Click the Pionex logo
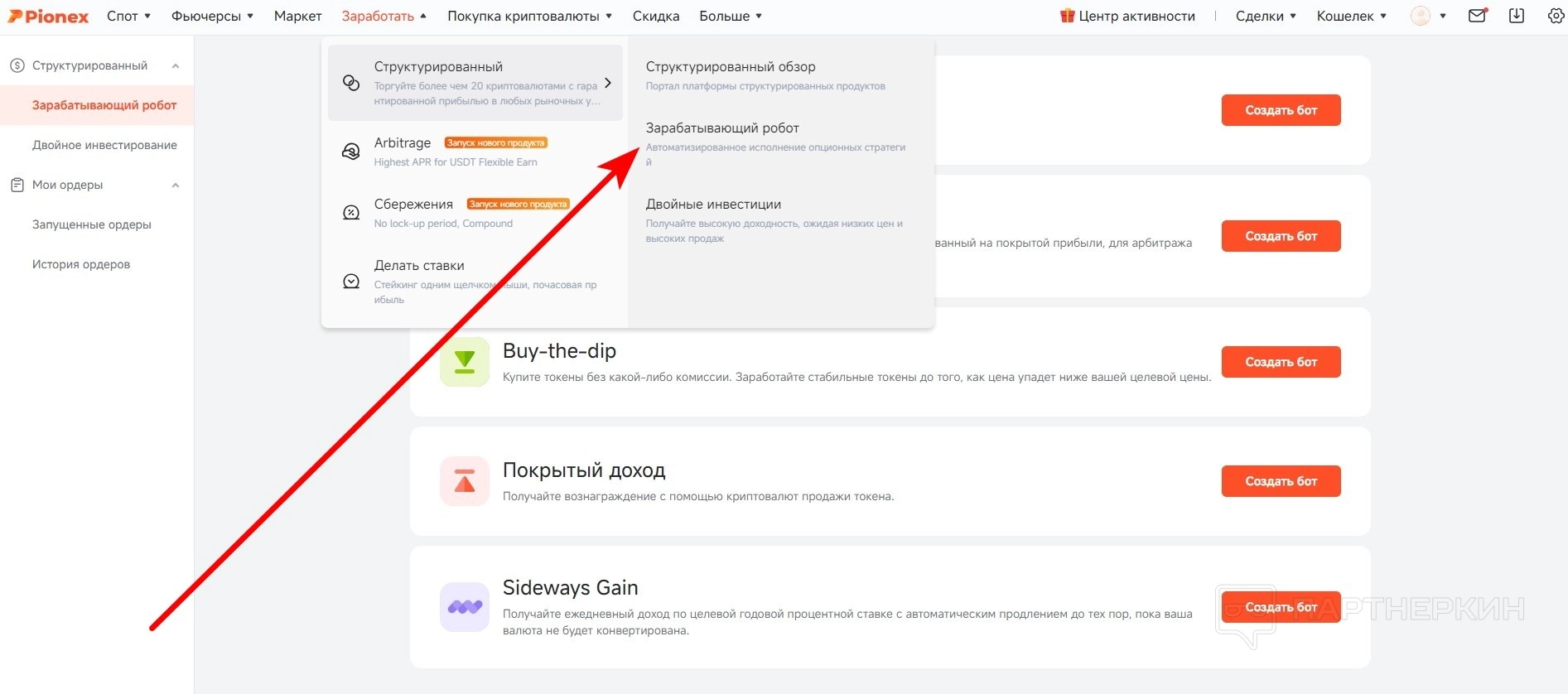This screenshot has width=1568, height=694. pyautogui.click(x=49, y=16)
